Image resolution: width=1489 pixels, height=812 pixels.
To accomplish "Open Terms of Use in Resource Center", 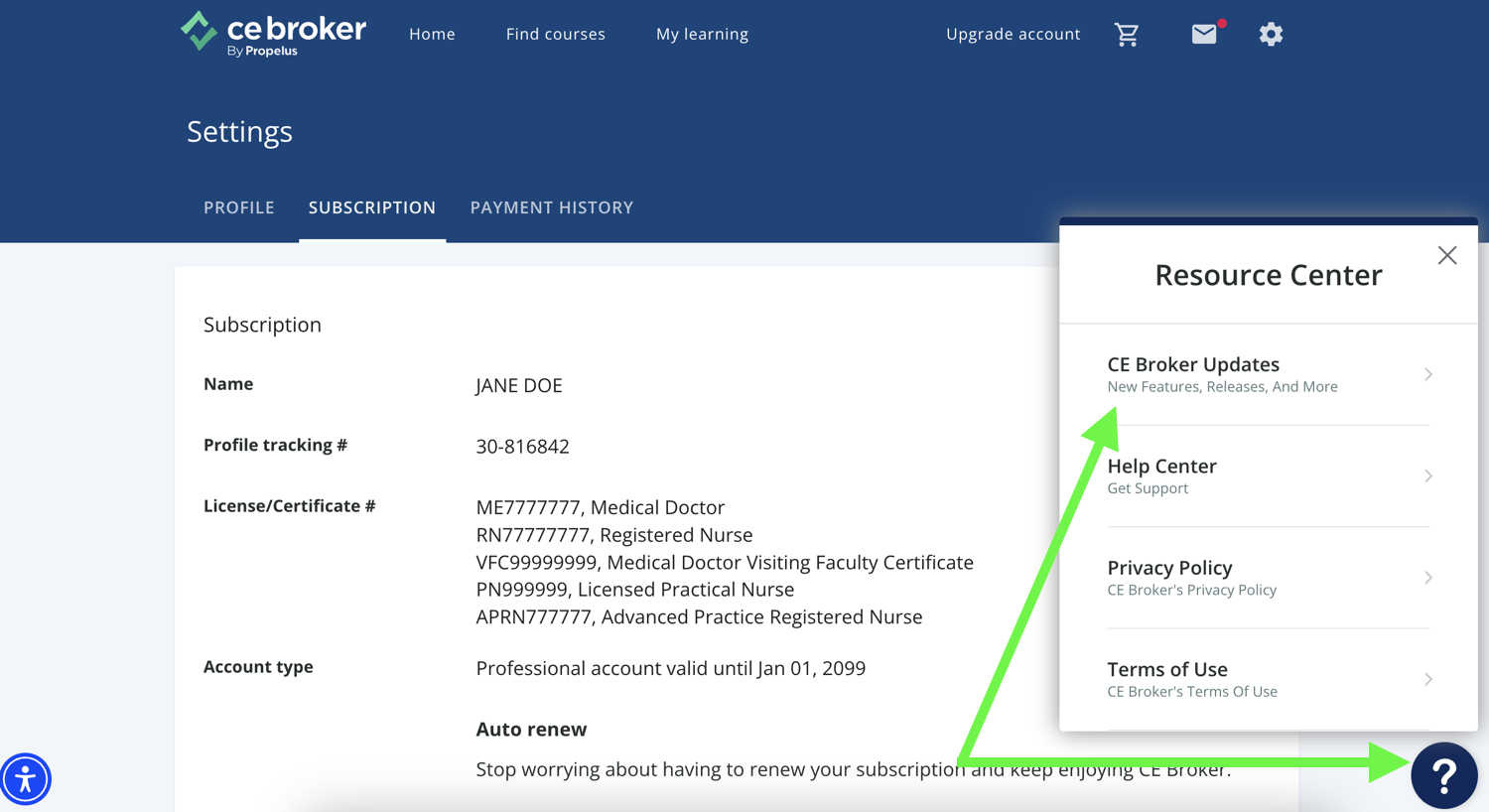I will [1269, 679].
